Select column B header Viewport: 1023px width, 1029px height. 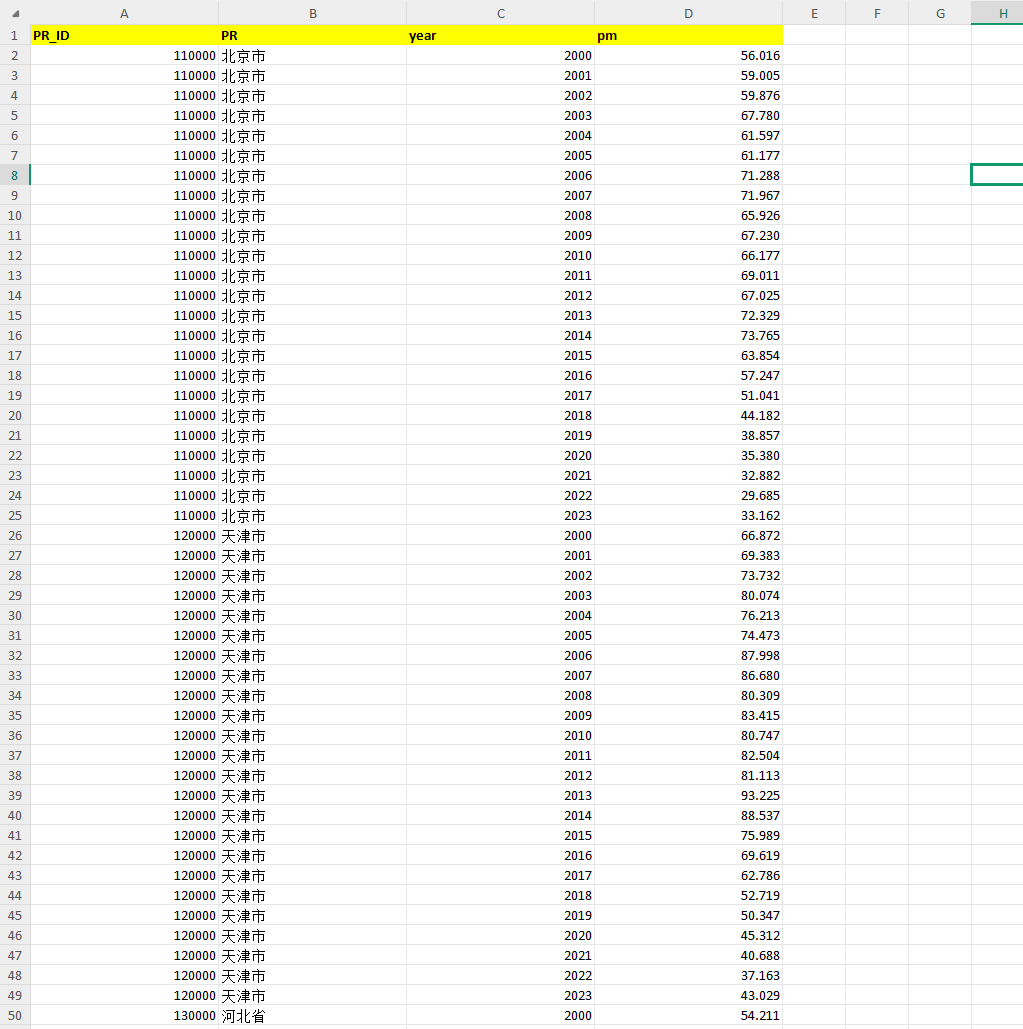click(312, 13)
